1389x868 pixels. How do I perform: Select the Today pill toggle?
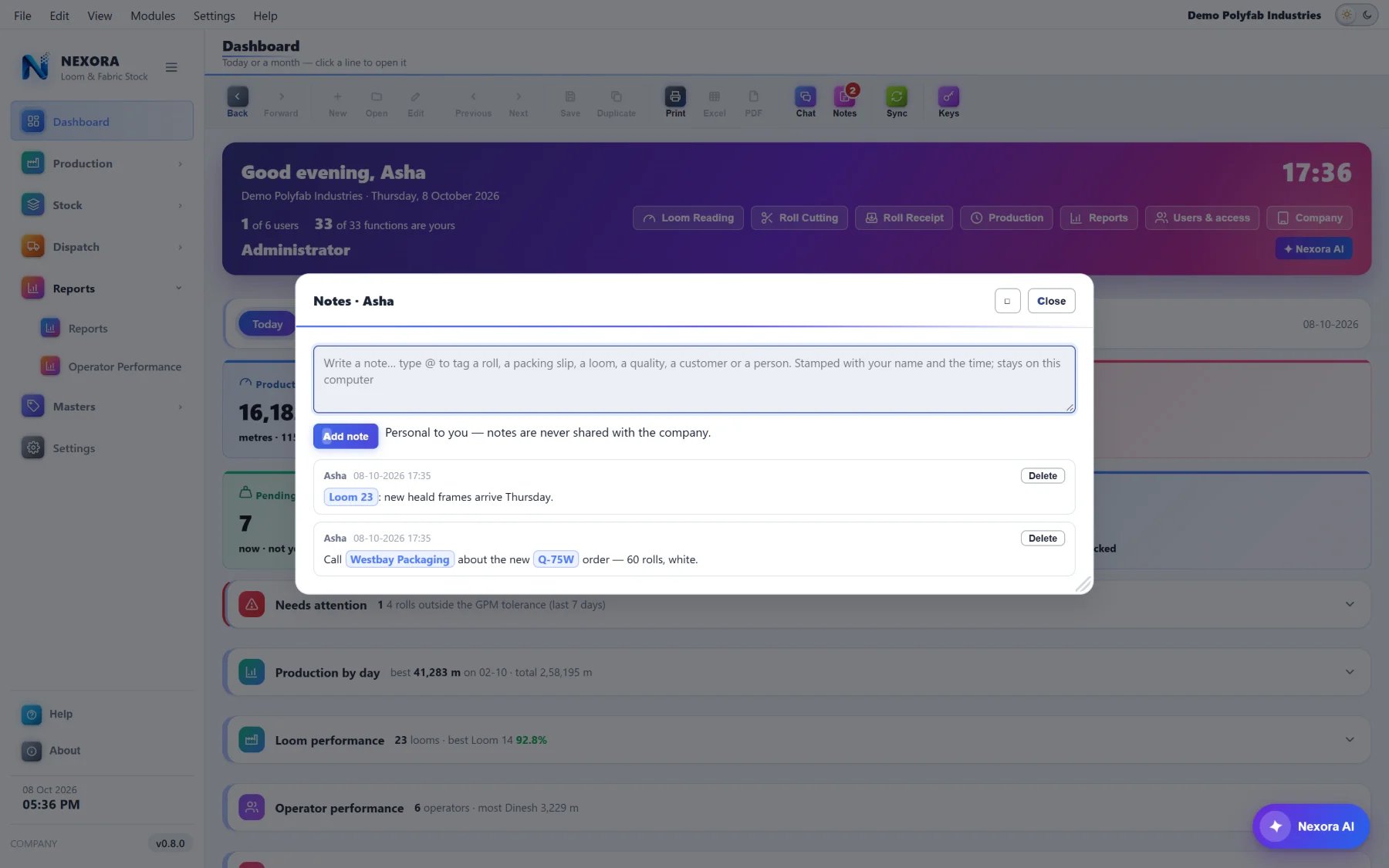tap(267, 324)
